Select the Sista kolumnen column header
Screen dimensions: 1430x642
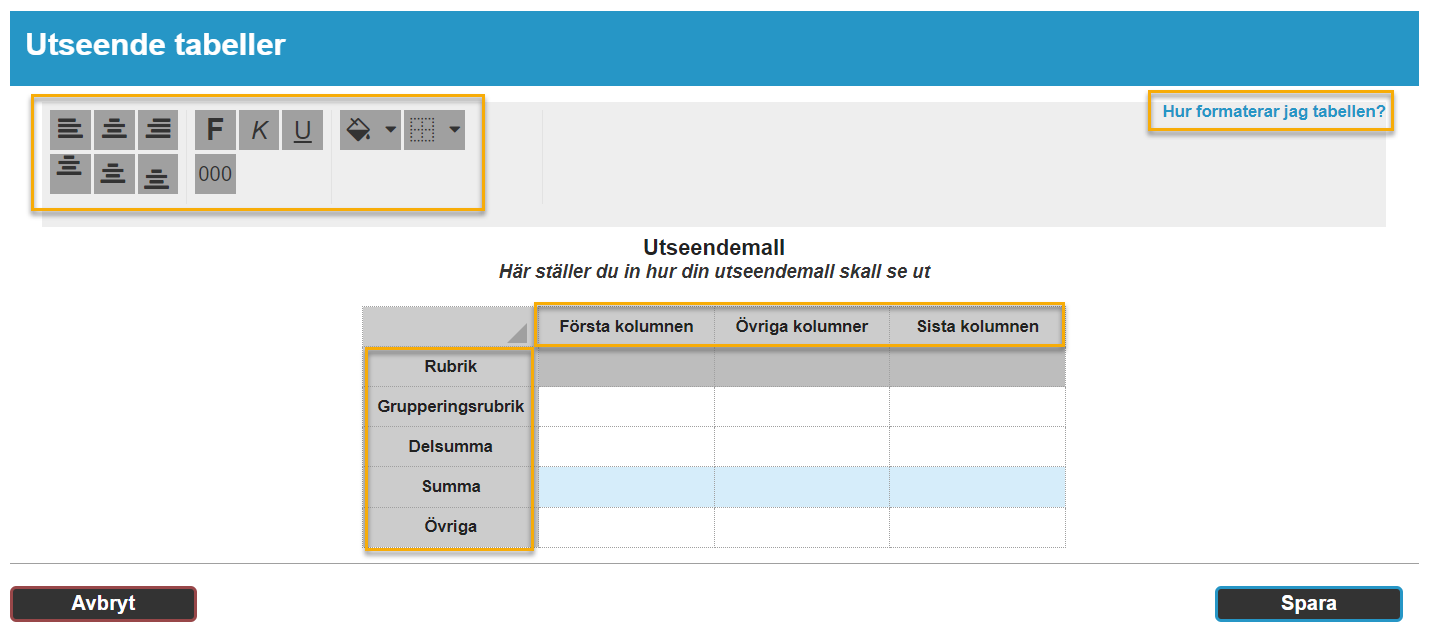tap(977, 327)
